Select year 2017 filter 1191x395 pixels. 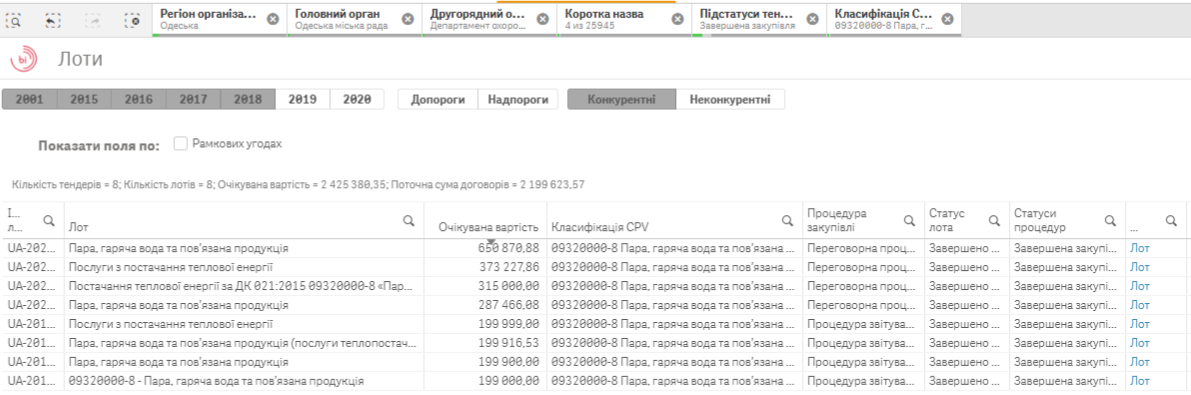click(193, 100)
